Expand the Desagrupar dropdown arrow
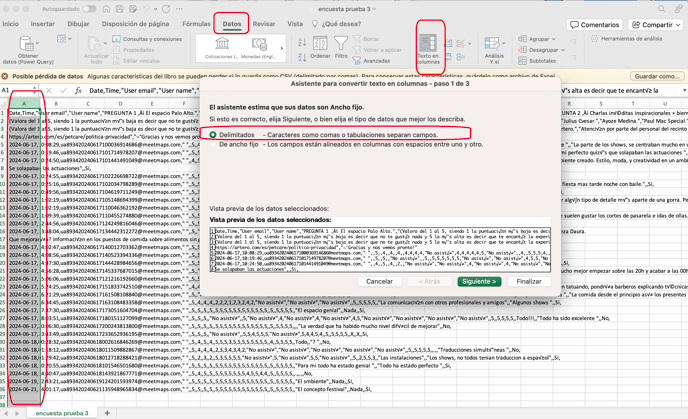 563,50
